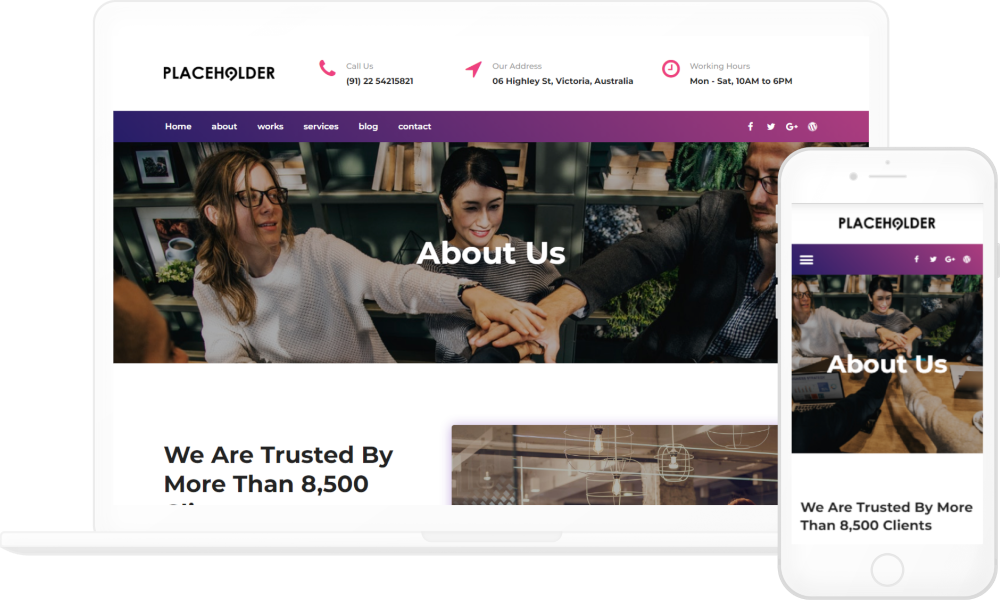1000x600 pixels.
Task: Open Google Plus icon in desktop navbar
Action: pyautogui.click(x=791, y=127)
